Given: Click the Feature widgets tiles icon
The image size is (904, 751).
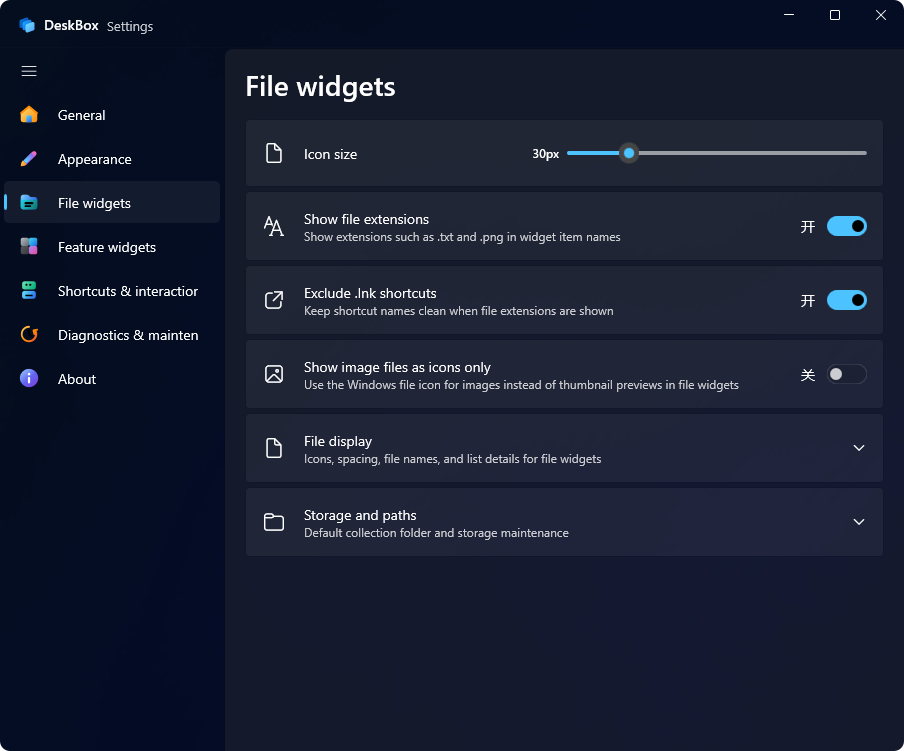Looking at the screenshot, I should 29,247.
